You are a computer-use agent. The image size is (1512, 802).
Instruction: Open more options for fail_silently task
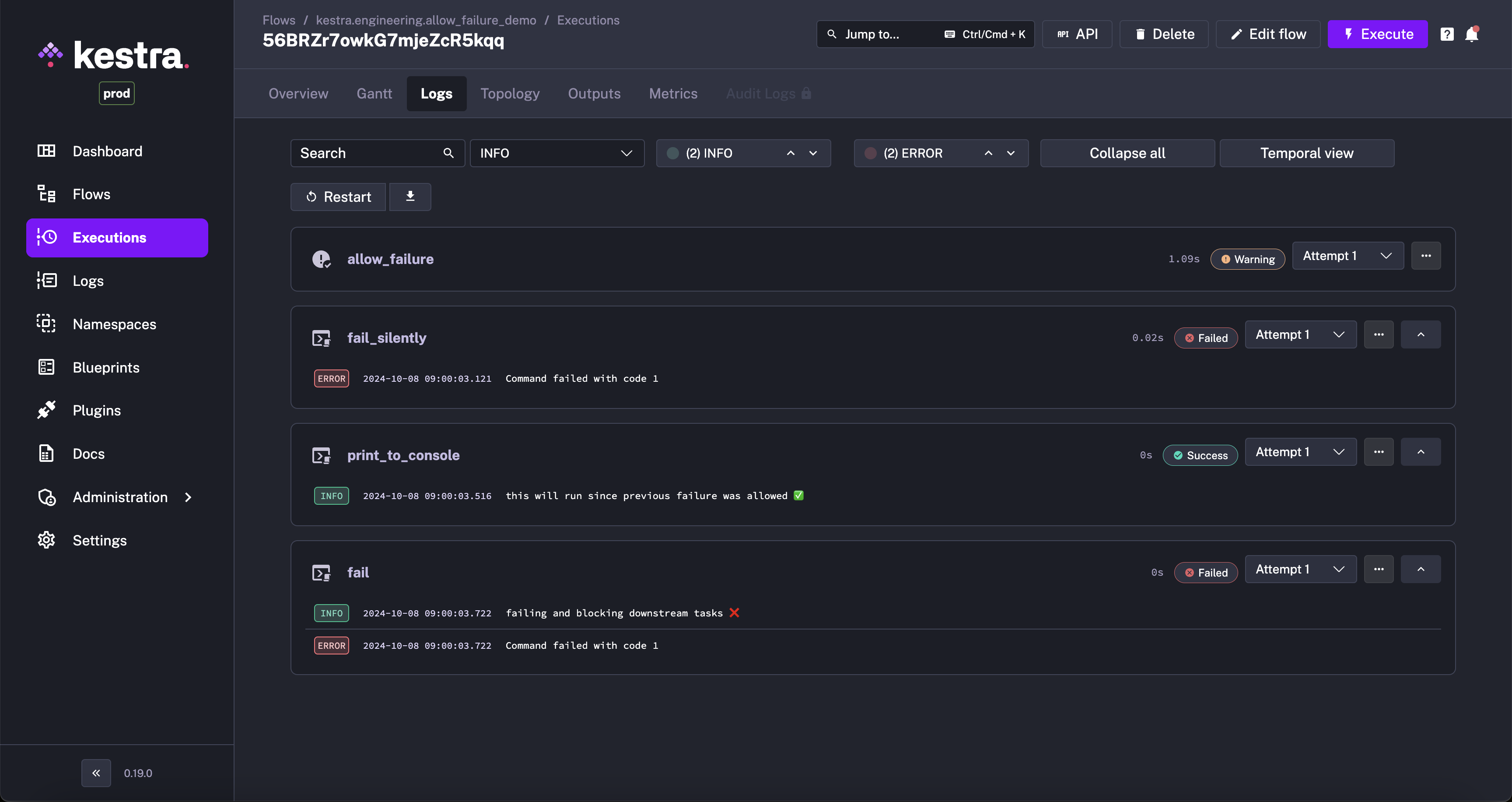click(x=1379, y=334)
